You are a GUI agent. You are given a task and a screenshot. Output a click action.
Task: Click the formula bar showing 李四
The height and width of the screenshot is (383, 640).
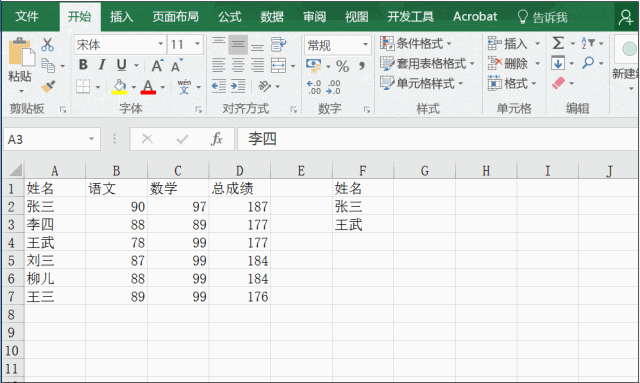click(438, 139)
